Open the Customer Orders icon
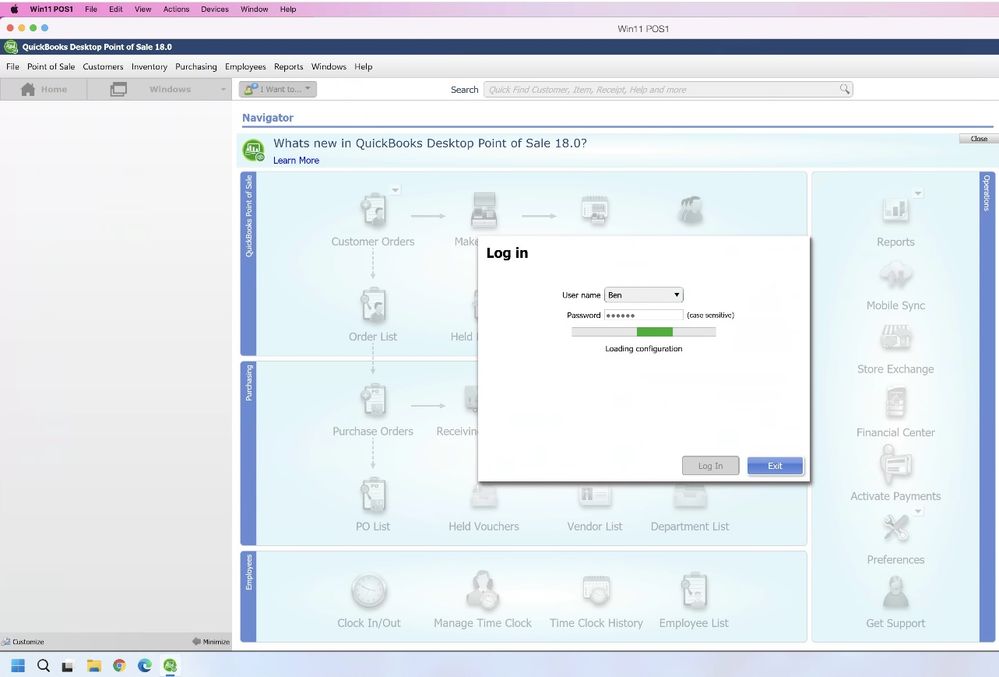 (x=373, y=210)
